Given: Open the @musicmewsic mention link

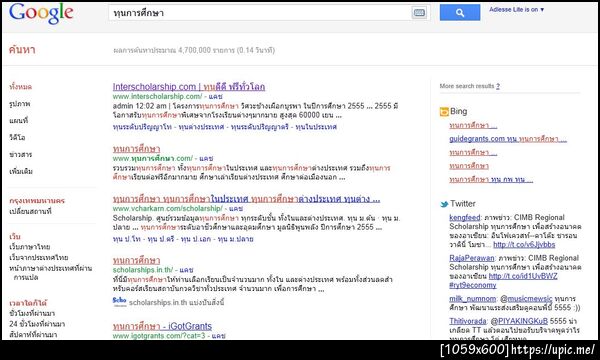Looking at the screenshot, I should pos(530,299).
